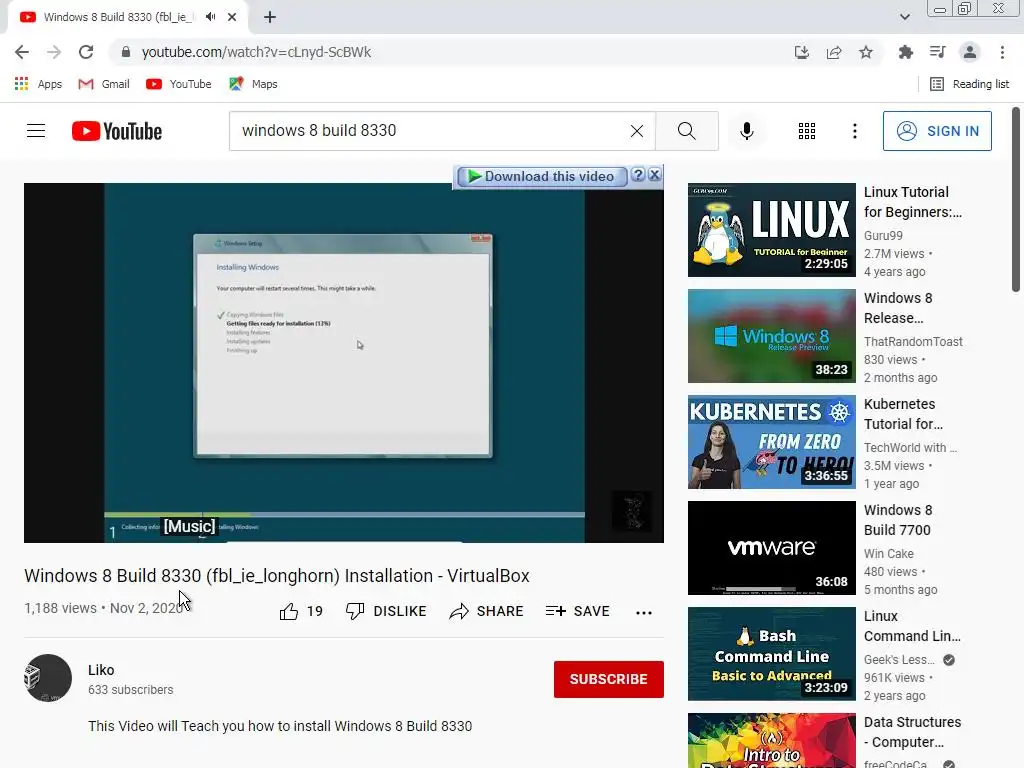Open the Apps bookmark
This screenshot has width=1024, height=768.
[38, 84]
